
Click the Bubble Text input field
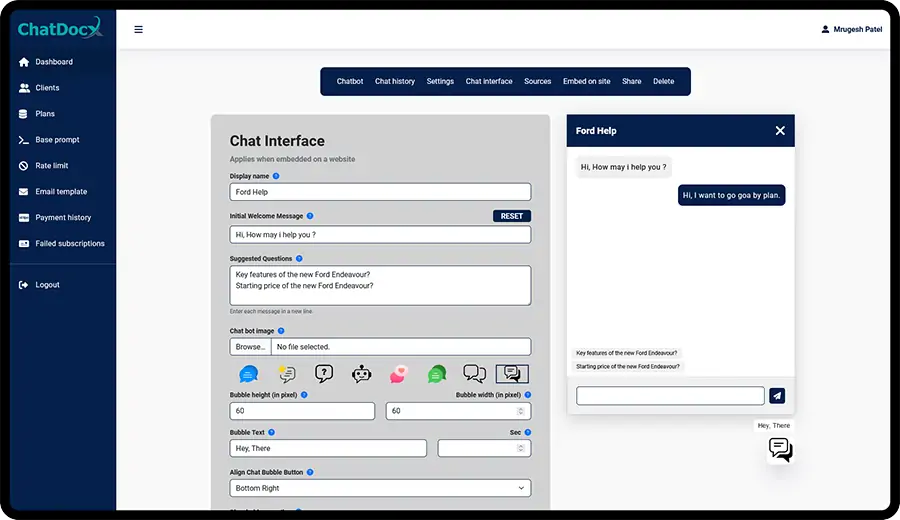coord(328,449)
